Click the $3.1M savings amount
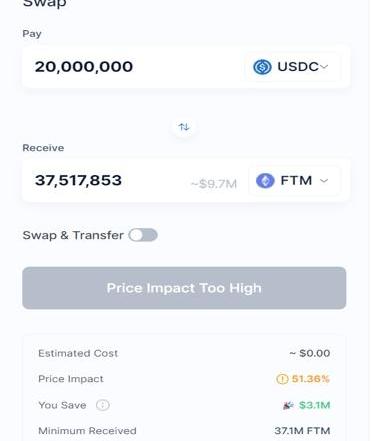This screenshot has width=371, height=441. (314, 405)
